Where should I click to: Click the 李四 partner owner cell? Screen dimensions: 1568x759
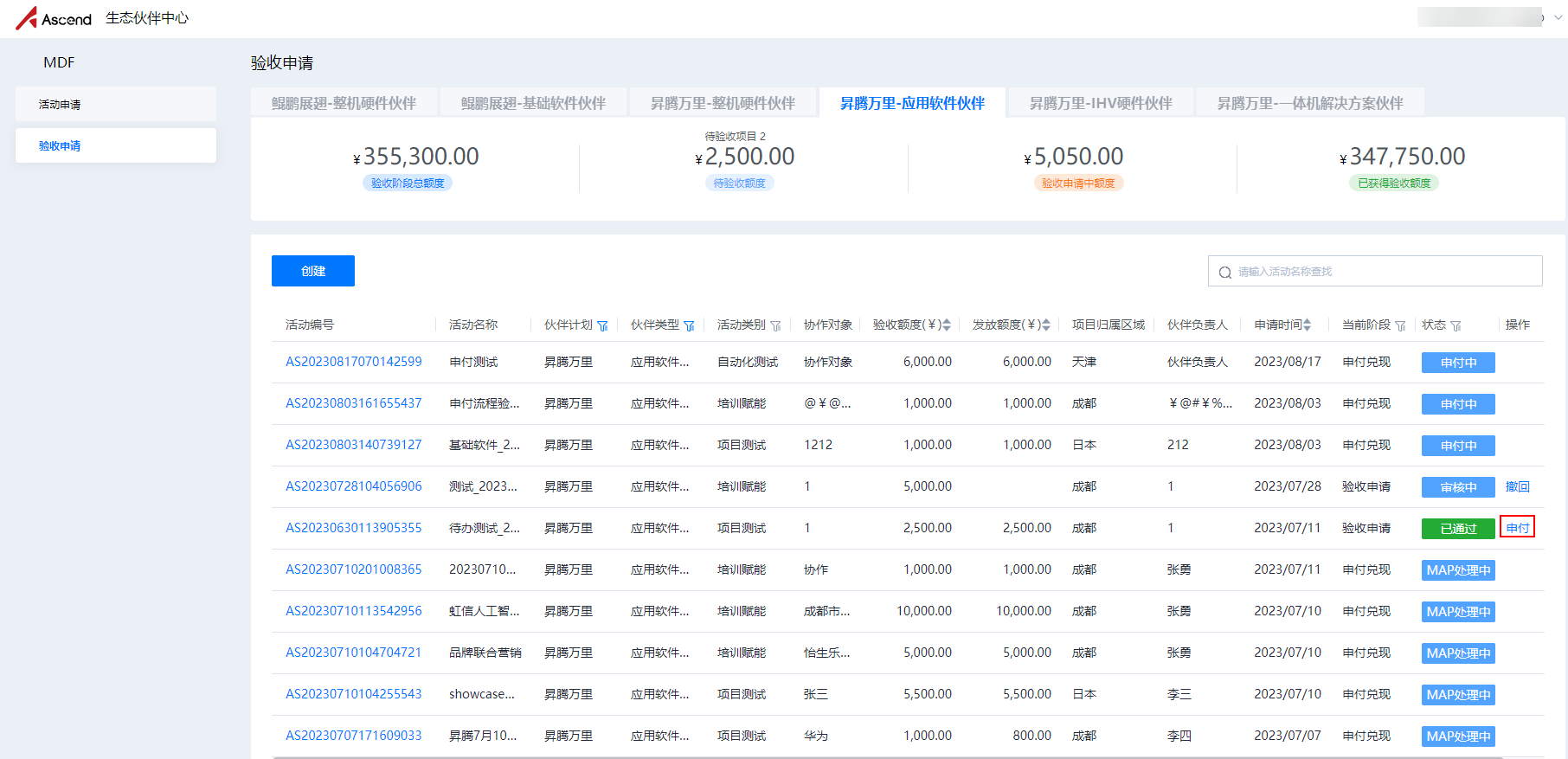click(1179, 736)
